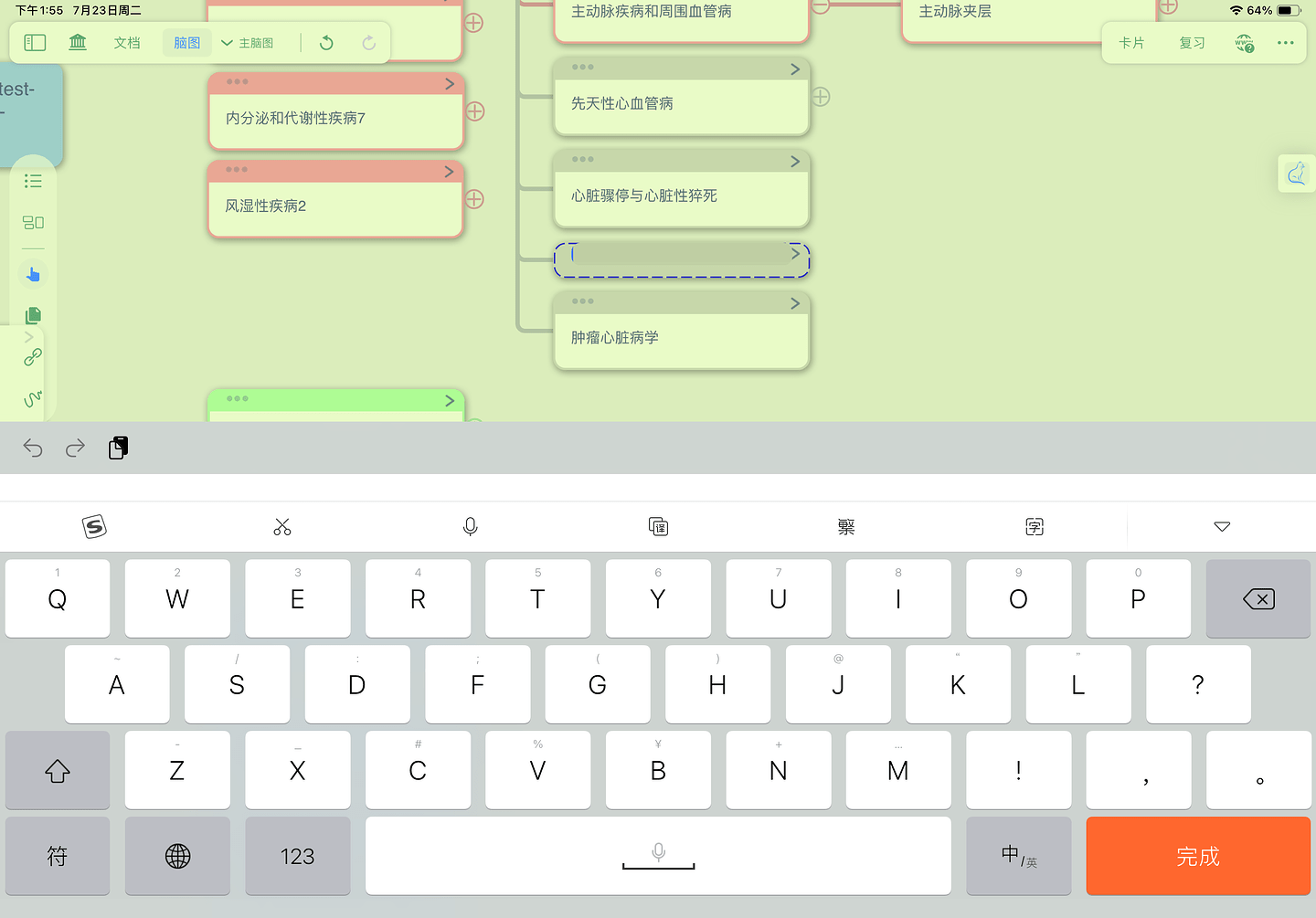Open the outline list icon in sidebar

click(x=33, y=181)
